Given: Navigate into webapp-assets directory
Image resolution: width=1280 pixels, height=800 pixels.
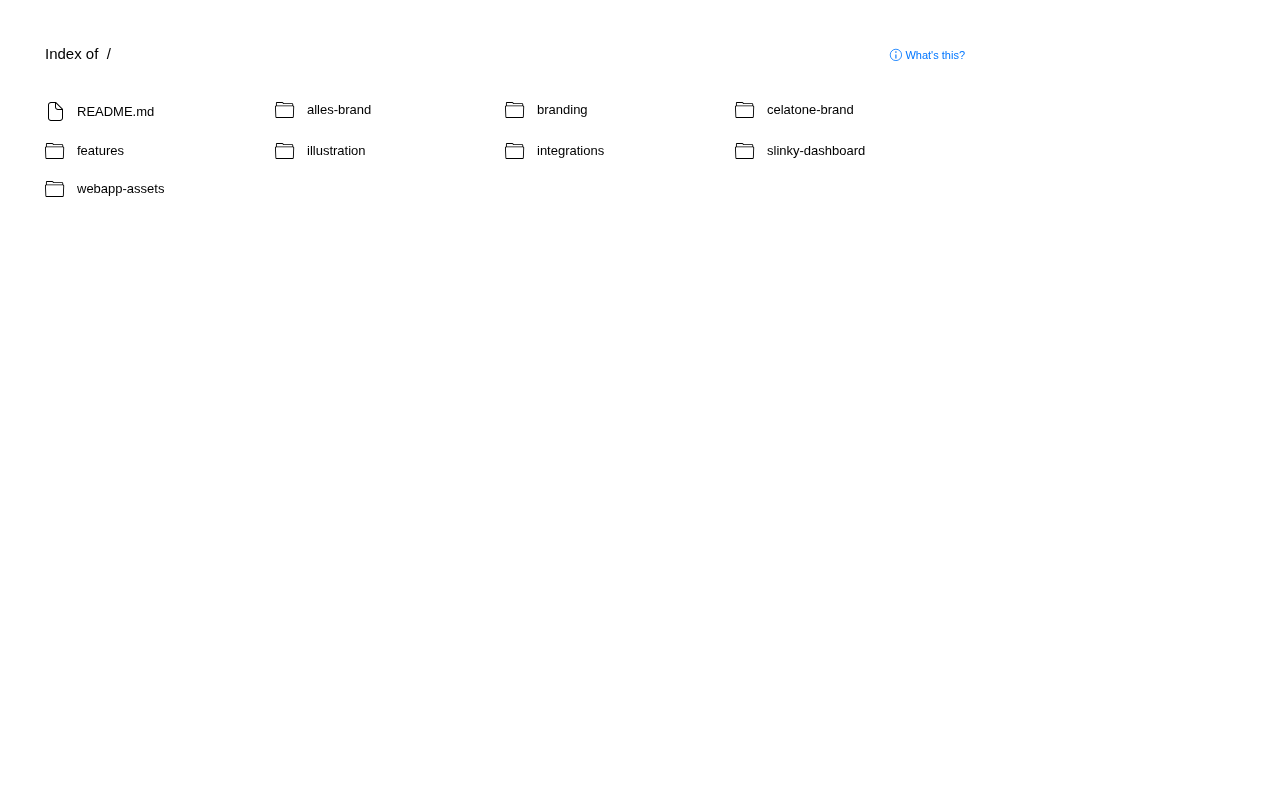Looking at the screenshot, I should pos(120,188).
